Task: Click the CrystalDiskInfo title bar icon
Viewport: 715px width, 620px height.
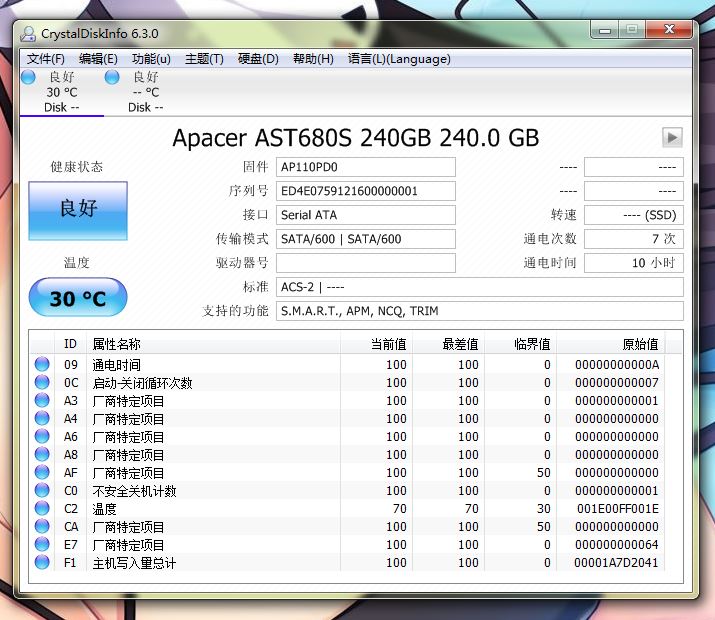Action: [28, 34]
